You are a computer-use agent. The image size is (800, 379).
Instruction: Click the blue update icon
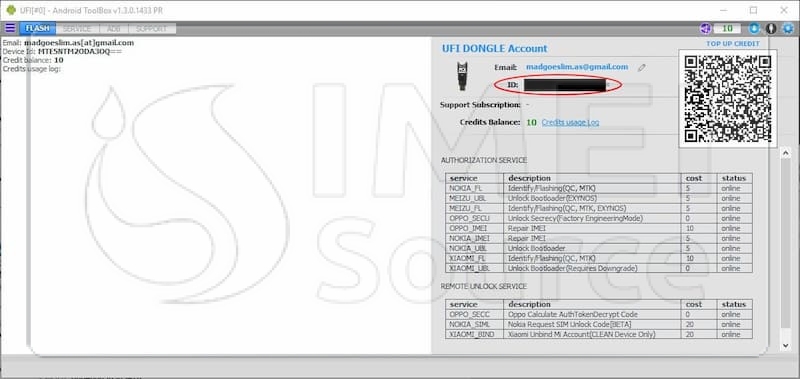tap(754, 29)
